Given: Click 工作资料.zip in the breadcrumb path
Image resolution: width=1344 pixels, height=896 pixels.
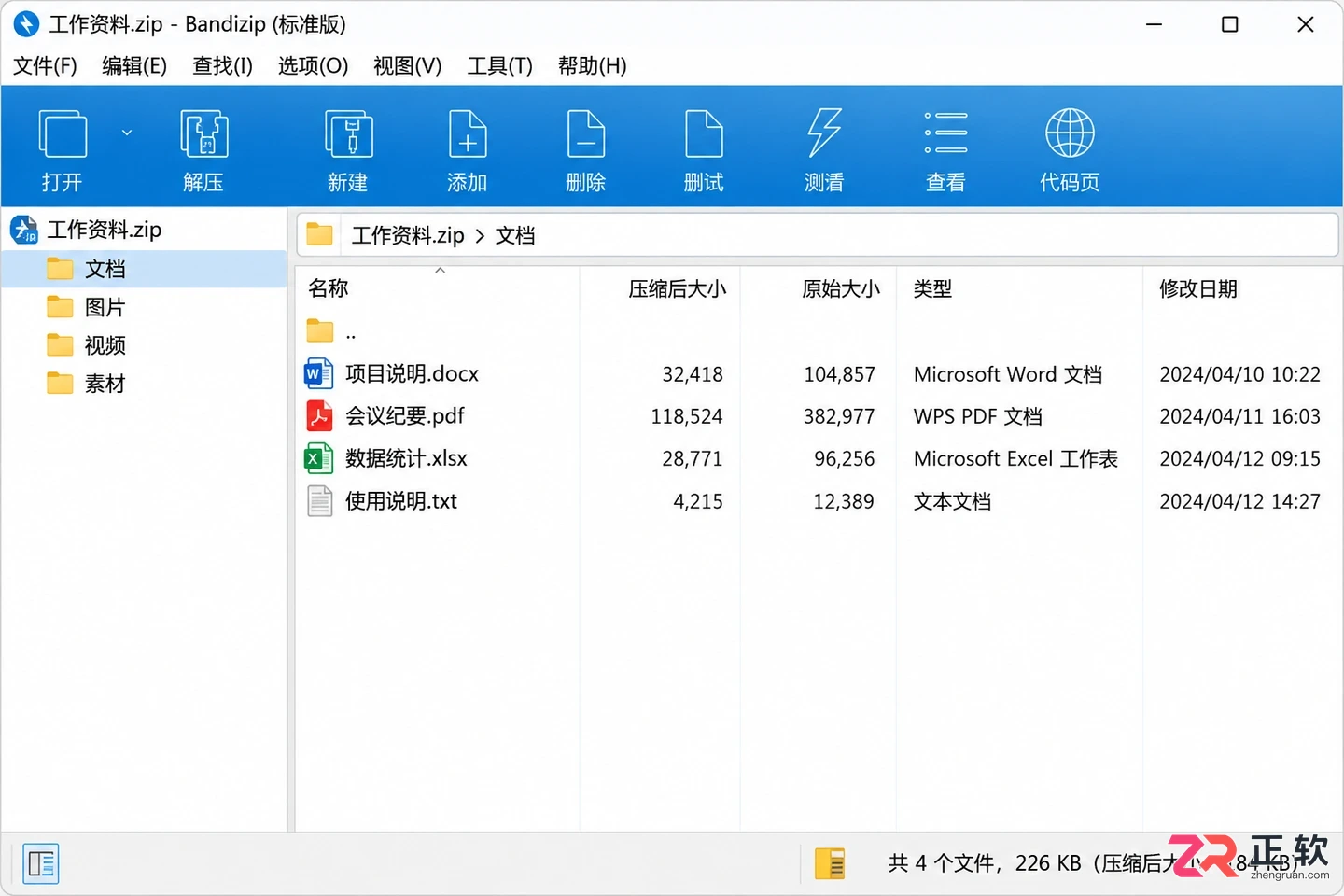Looking at the screenshot, I should coord(407,235).
